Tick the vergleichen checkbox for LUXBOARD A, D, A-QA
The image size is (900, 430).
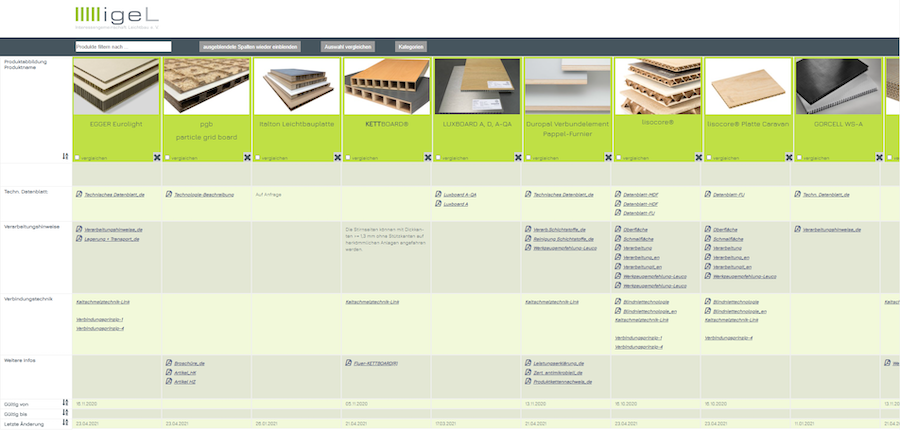pos(439,157)
